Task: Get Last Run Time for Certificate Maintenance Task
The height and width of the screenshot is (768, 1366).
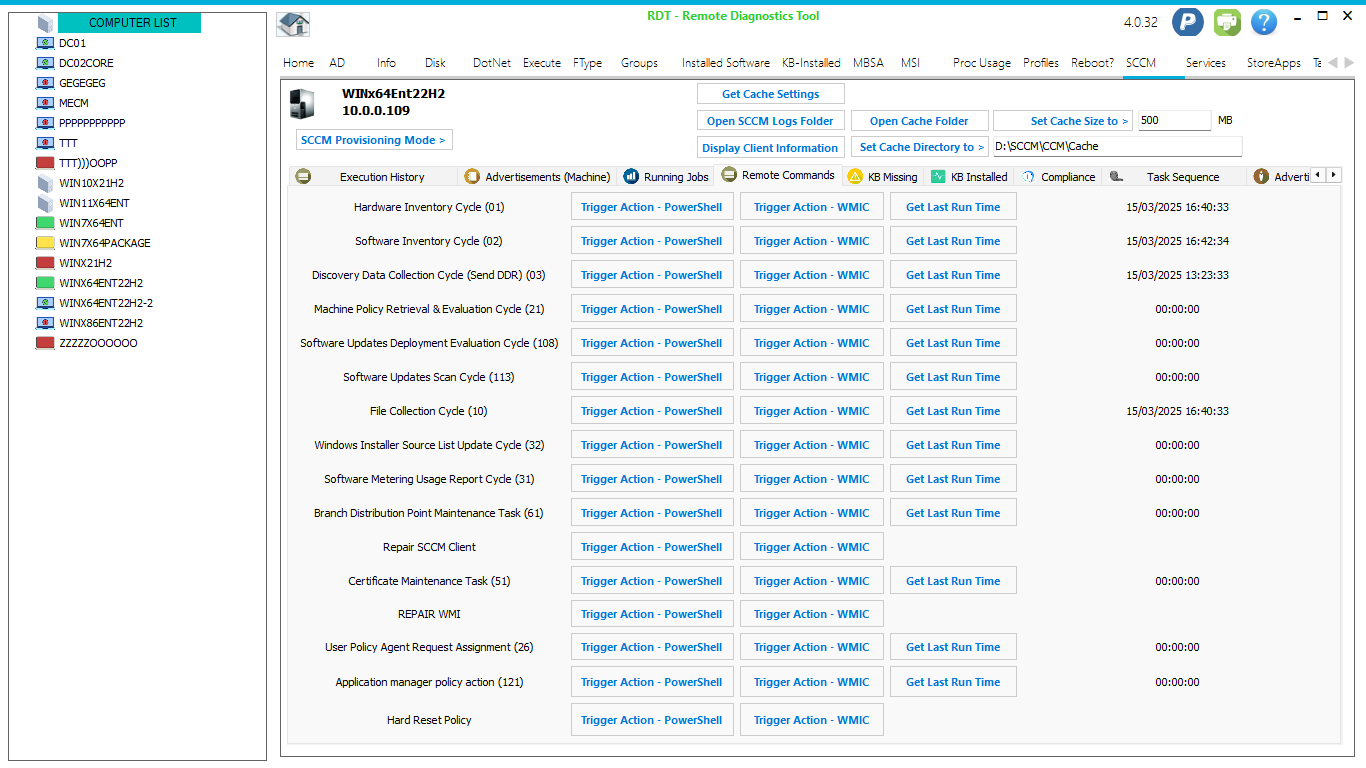Action: [x=953, y=581]
